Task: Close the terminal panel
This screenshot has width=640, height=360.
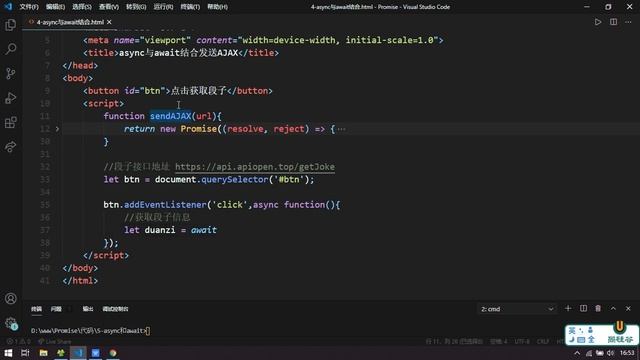Action: pos(628,309)
